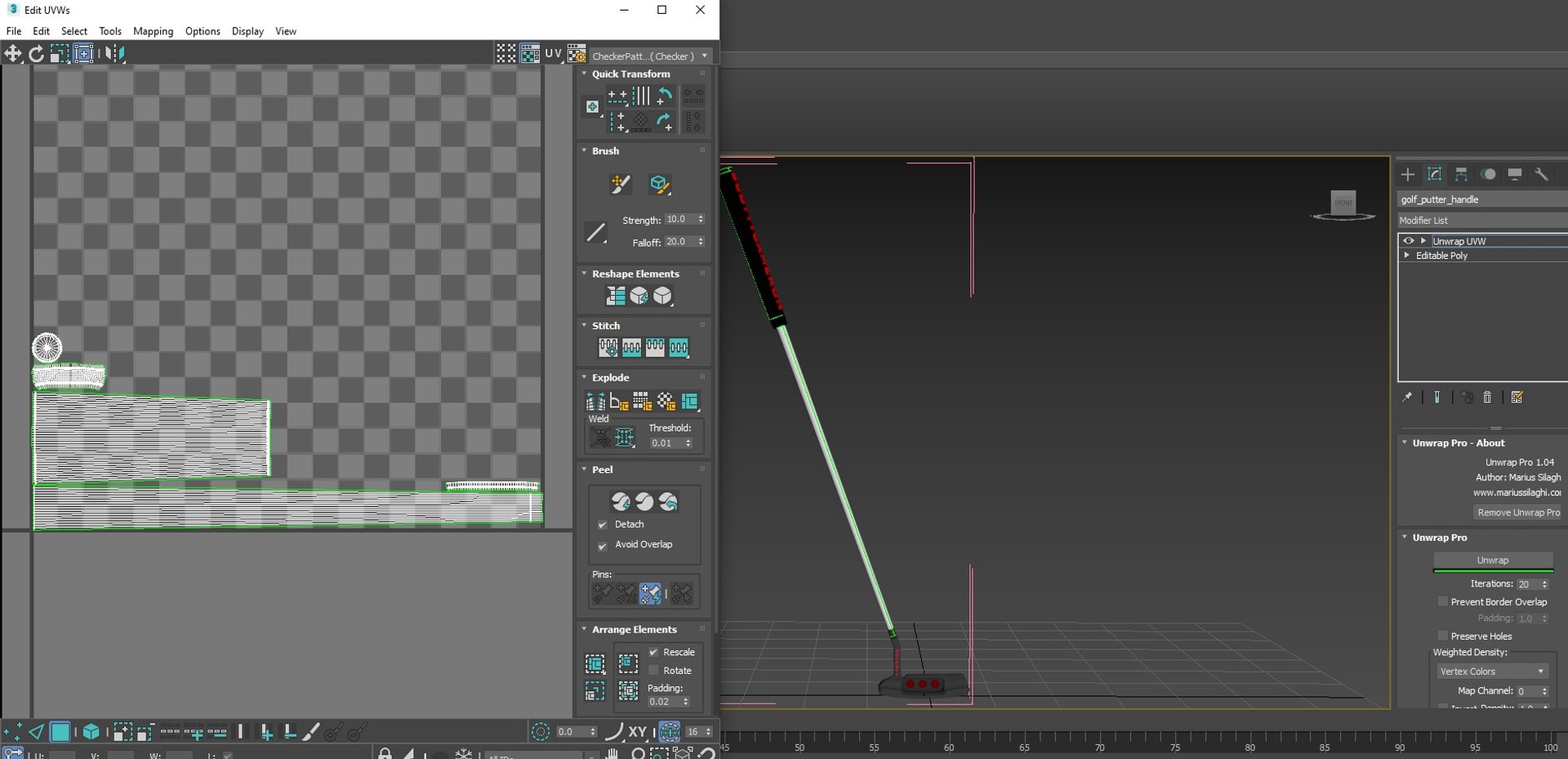Click the Unwrap button

tap(1493, 560)
